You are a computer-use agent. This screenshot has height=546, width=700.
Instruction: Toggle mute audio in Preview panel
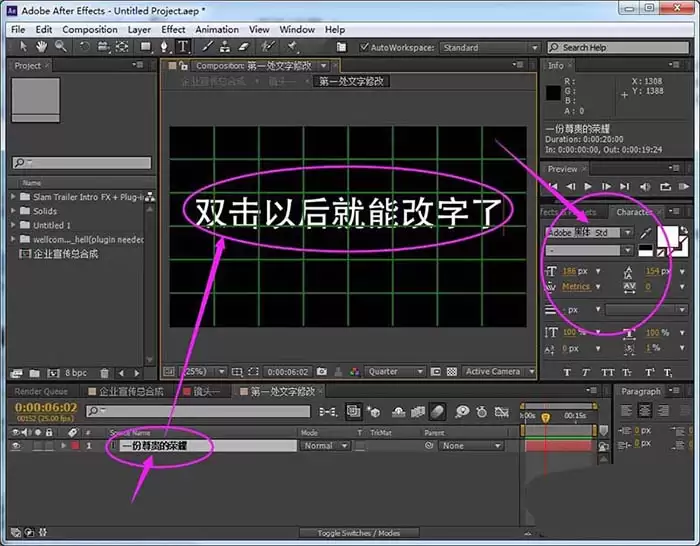645,187
